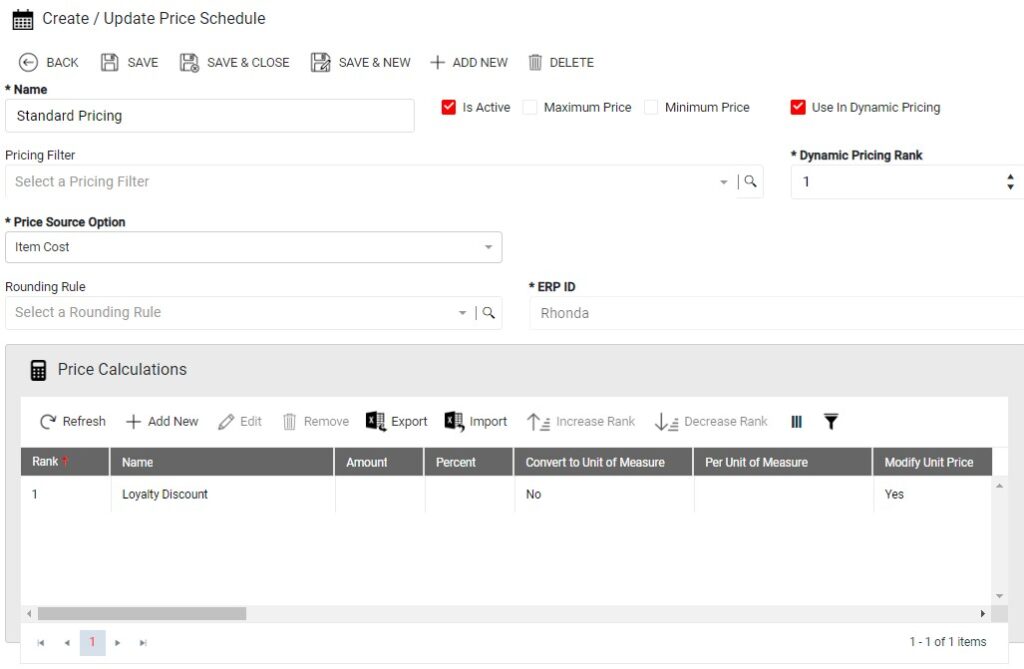Image resolution: width=1024 pixels, height=669 pixels.
Task: Sort by the Name column header
Action: point(222,462)
